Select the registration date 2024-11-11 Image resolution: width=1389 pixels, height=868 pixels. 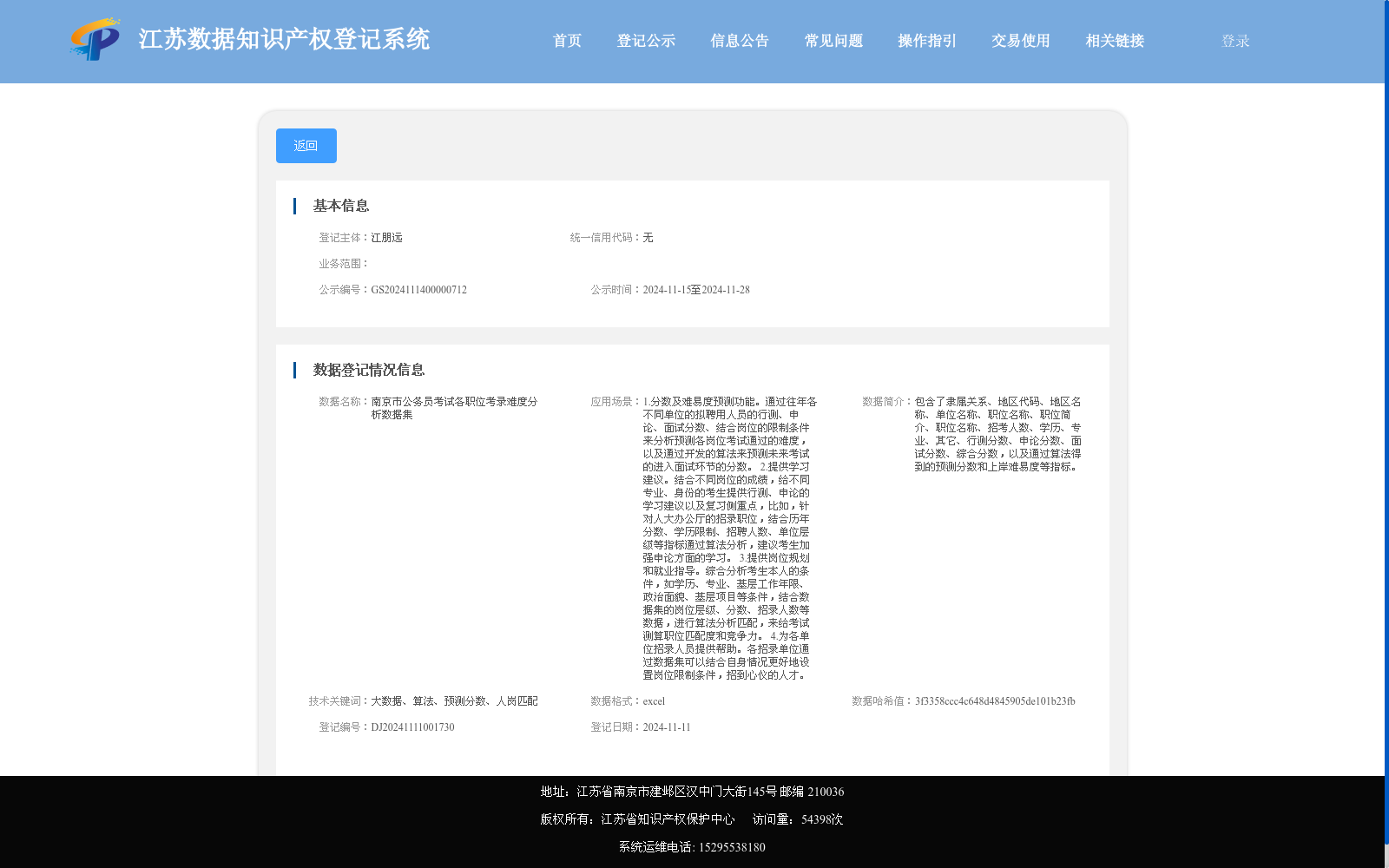667,727
